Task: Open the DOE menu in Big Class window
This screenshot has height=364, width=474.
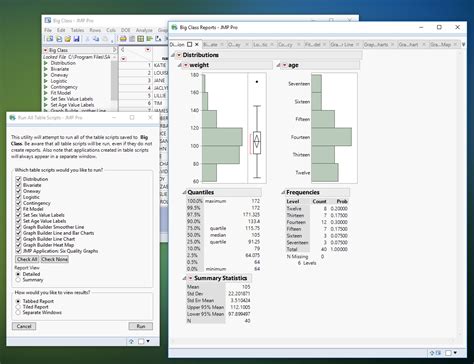Action: pos(126,30)
